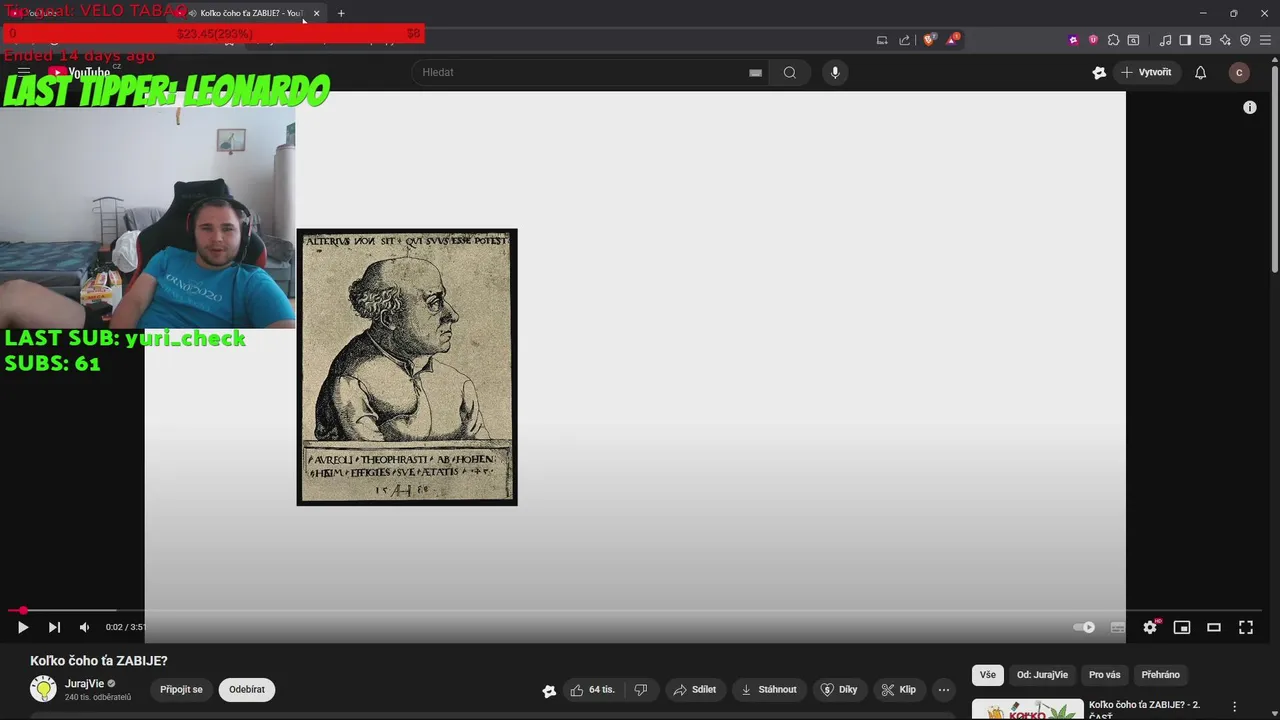Open the recommended video thumbnail for 2. ČASŤ
Screen dimensions: 1280x720
[1028, 709]
